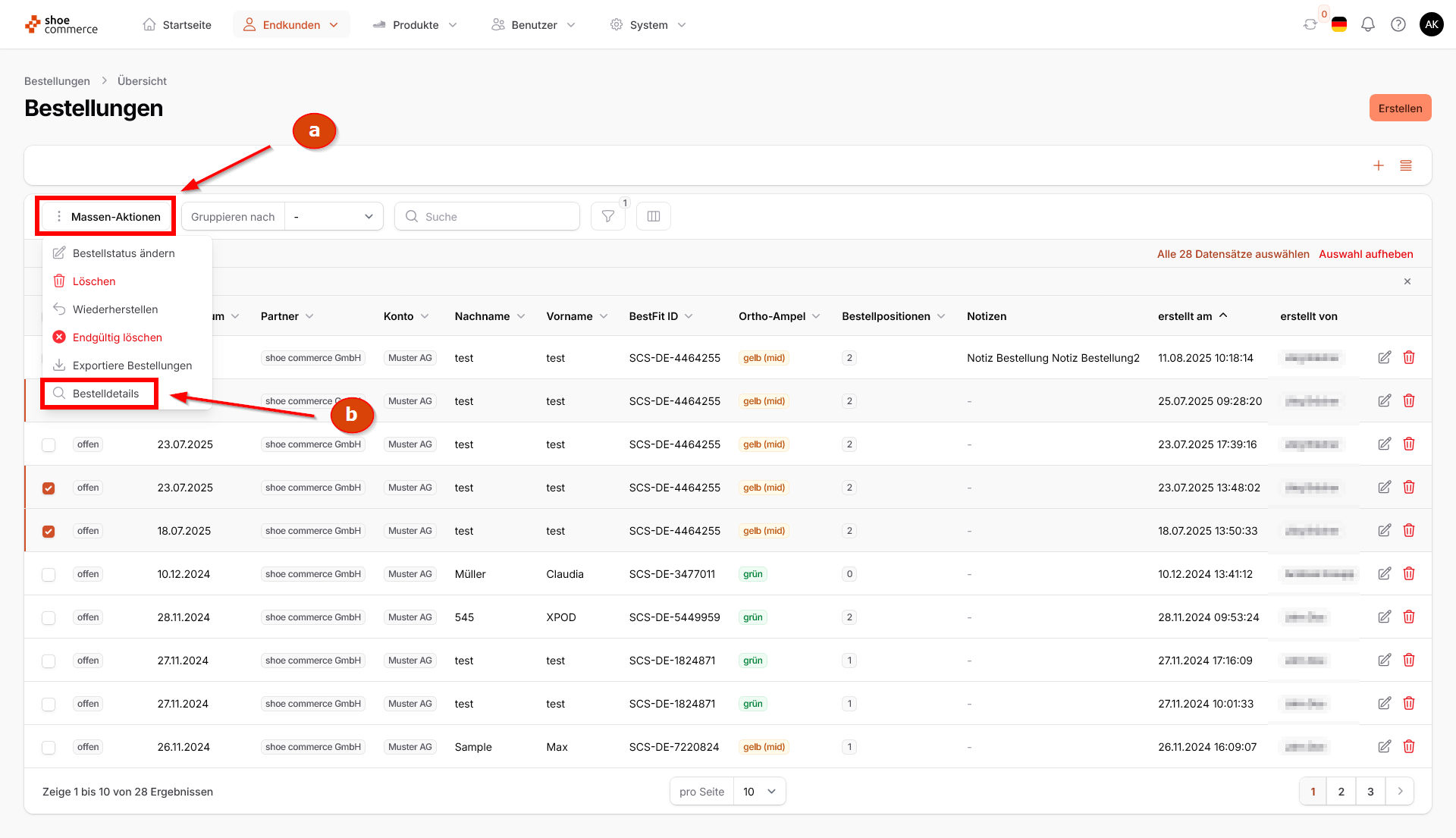
Task: Check the 10.12.2024 order checkbox
Action: (49, 574)
